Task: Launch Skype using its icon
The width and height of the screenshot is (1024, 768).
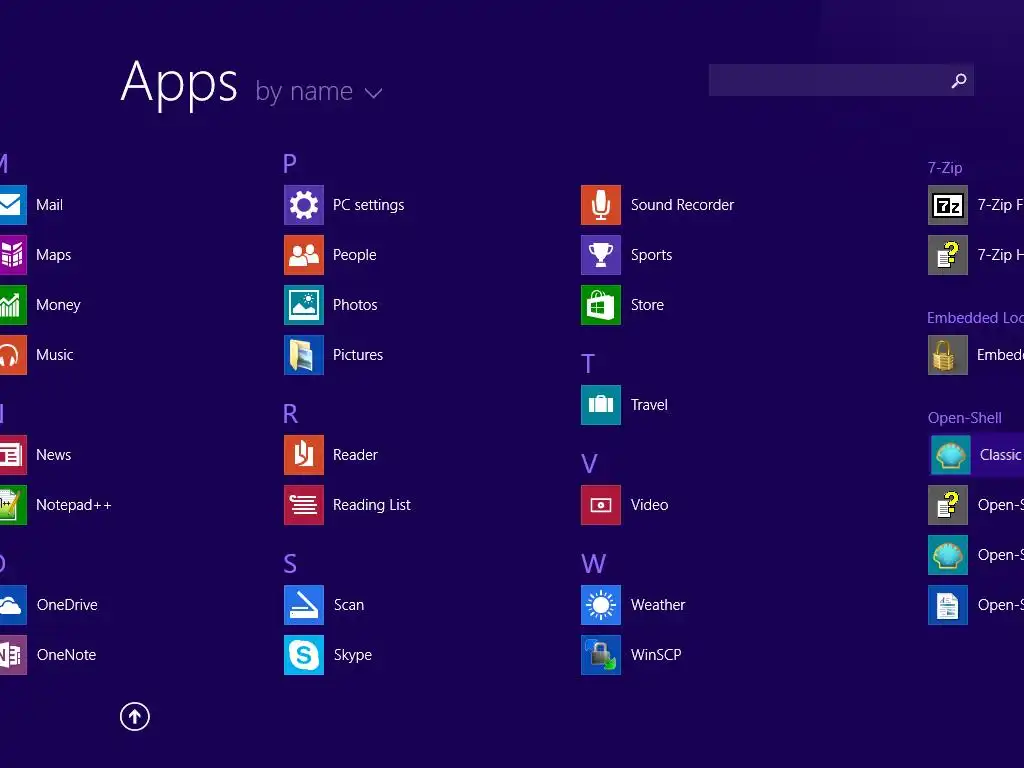Action: (304, 655)
